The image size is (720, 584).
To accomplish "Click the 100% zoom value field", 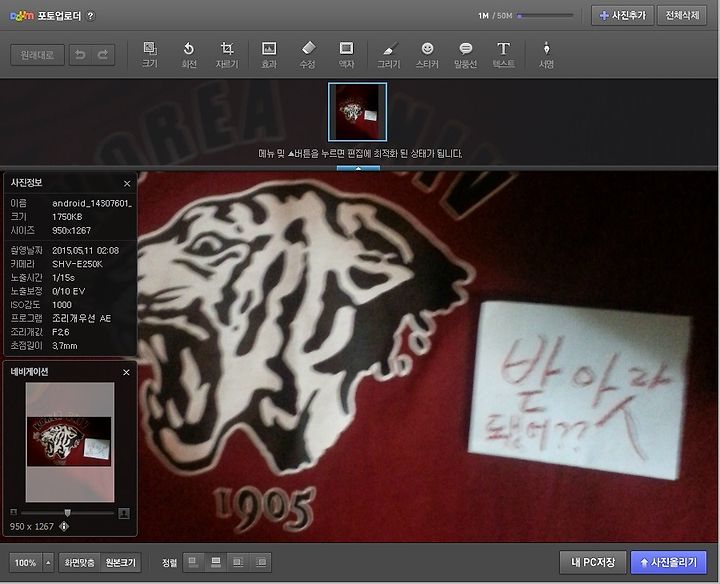I will [x=26, y=562].
